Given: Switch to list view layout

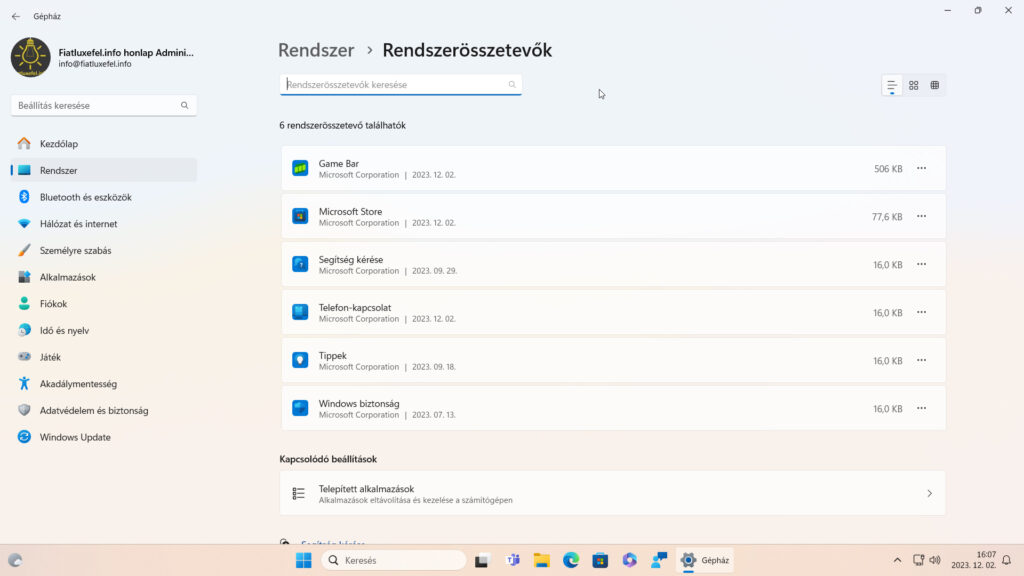Looking at the screenshot, I should click(891, 86).
